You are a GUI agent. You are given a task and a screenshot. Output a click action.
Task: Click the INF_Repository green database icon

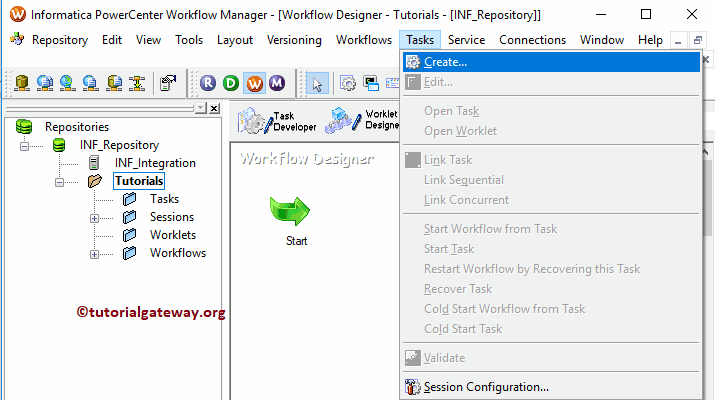click(x=59, y=145)
